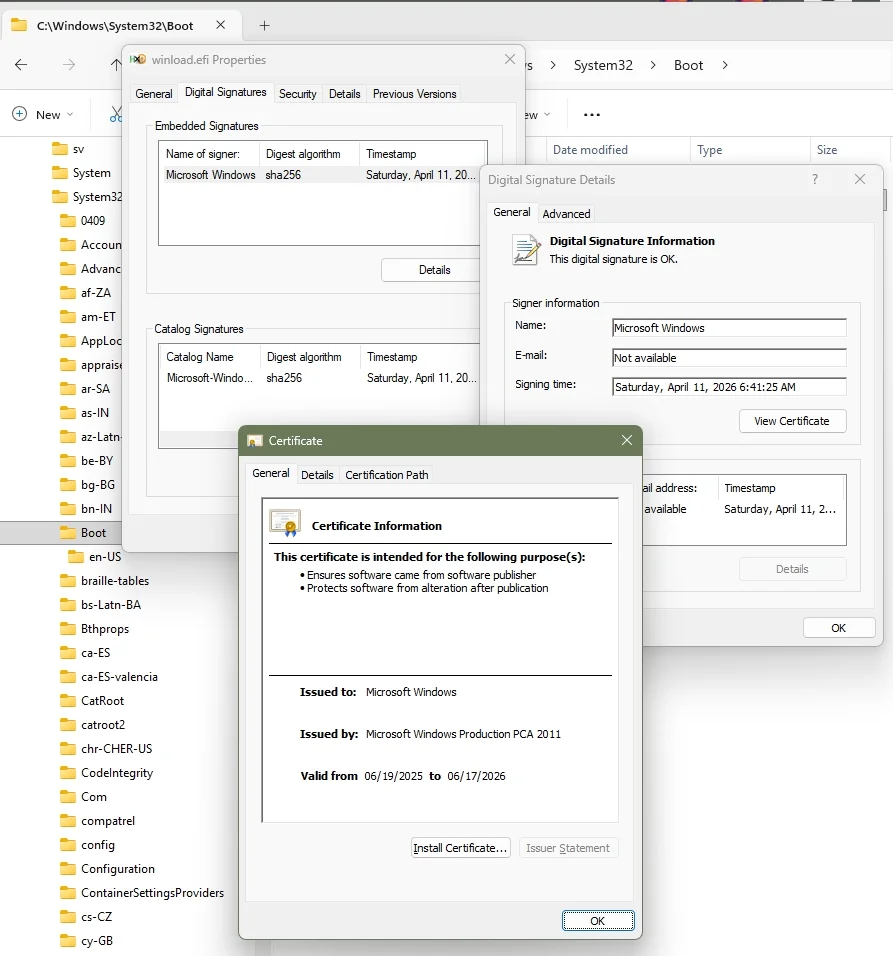Open the Certification Path tab
The image size is (893, 956).
click(x=386, y=475)
